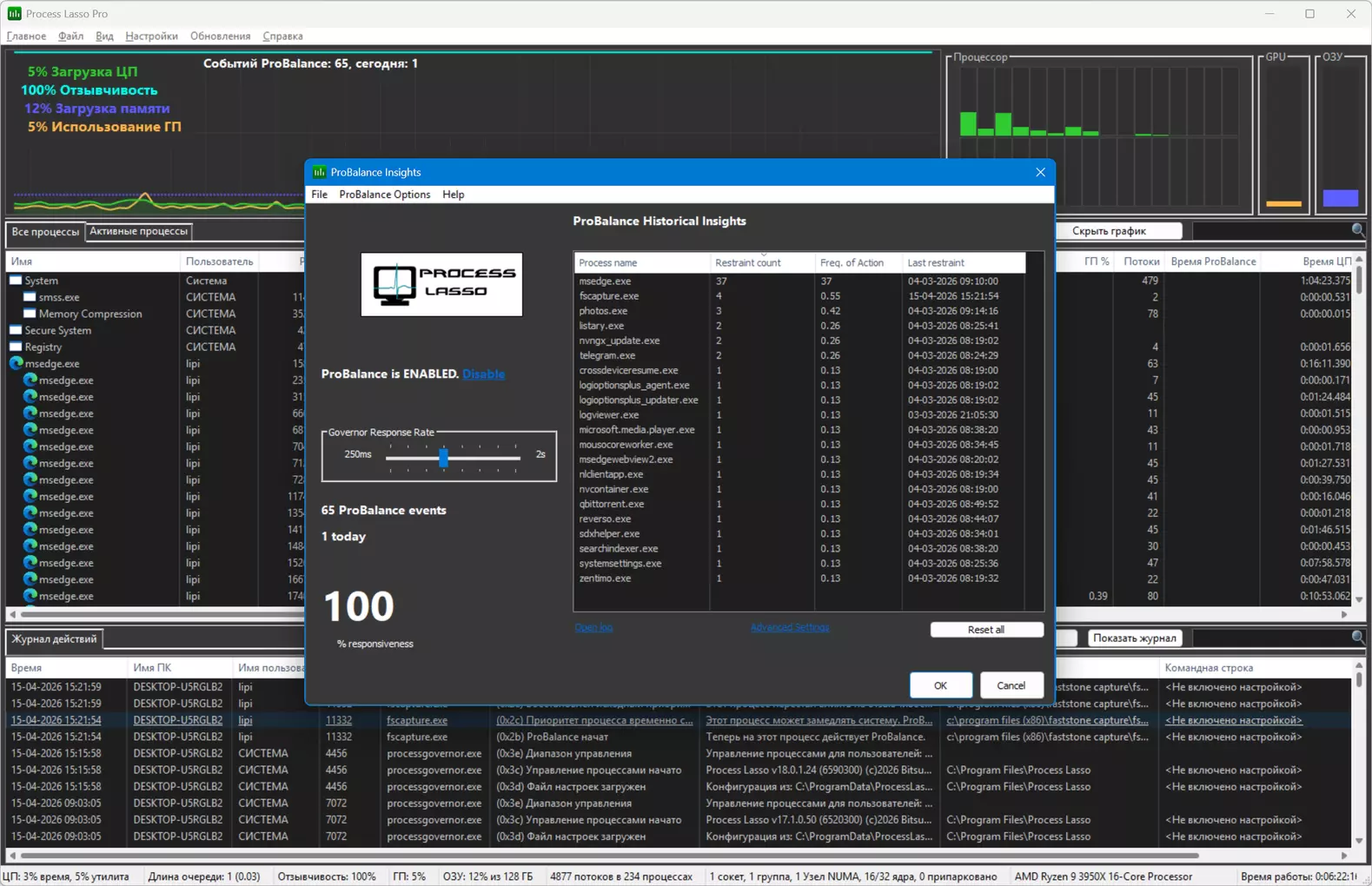Click search magnifier next to Скрыть график
This screenshot has height=886, width=1372.
point(1357,230)
